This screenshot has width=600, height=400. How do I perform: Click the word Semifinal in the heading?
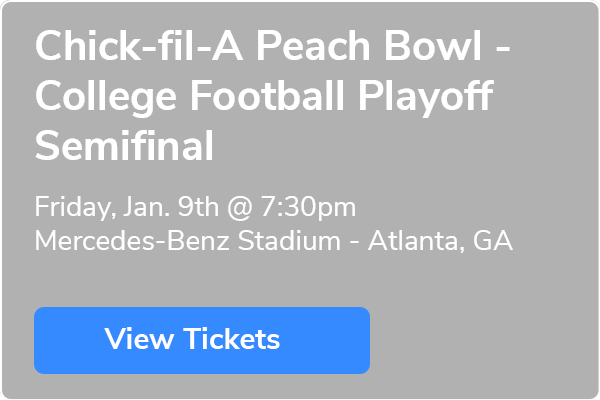coord(124,148)
